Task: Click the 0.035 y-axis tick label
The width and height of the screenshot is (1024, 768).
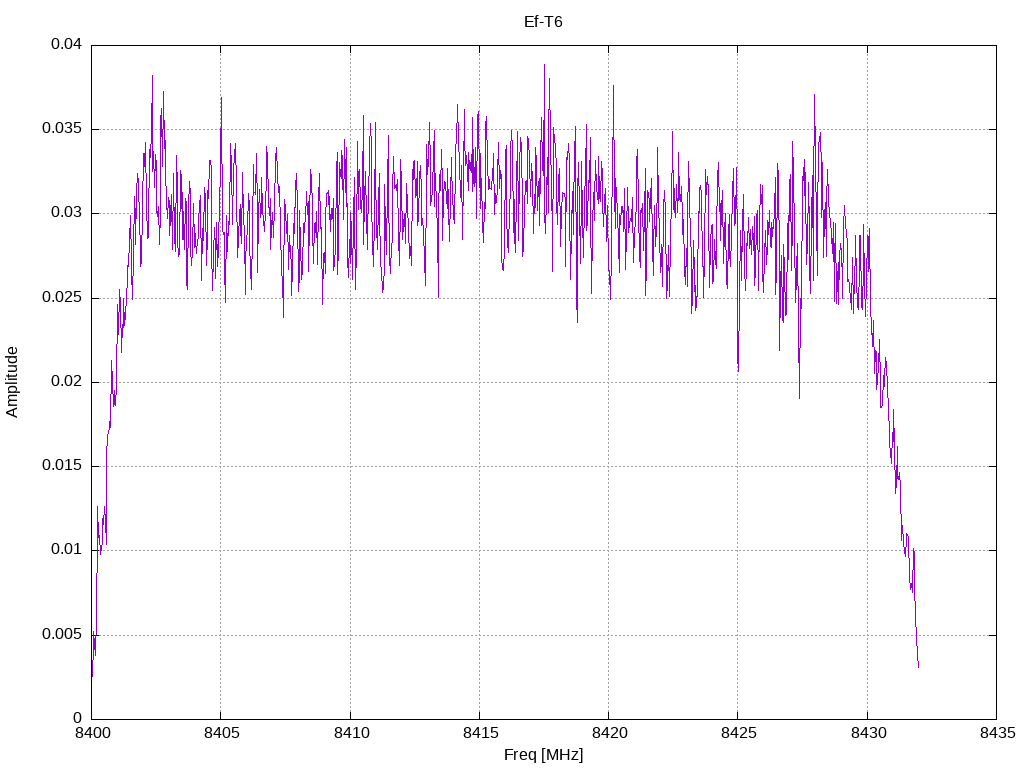Action: pyautogui.click(x=62, y=129)
